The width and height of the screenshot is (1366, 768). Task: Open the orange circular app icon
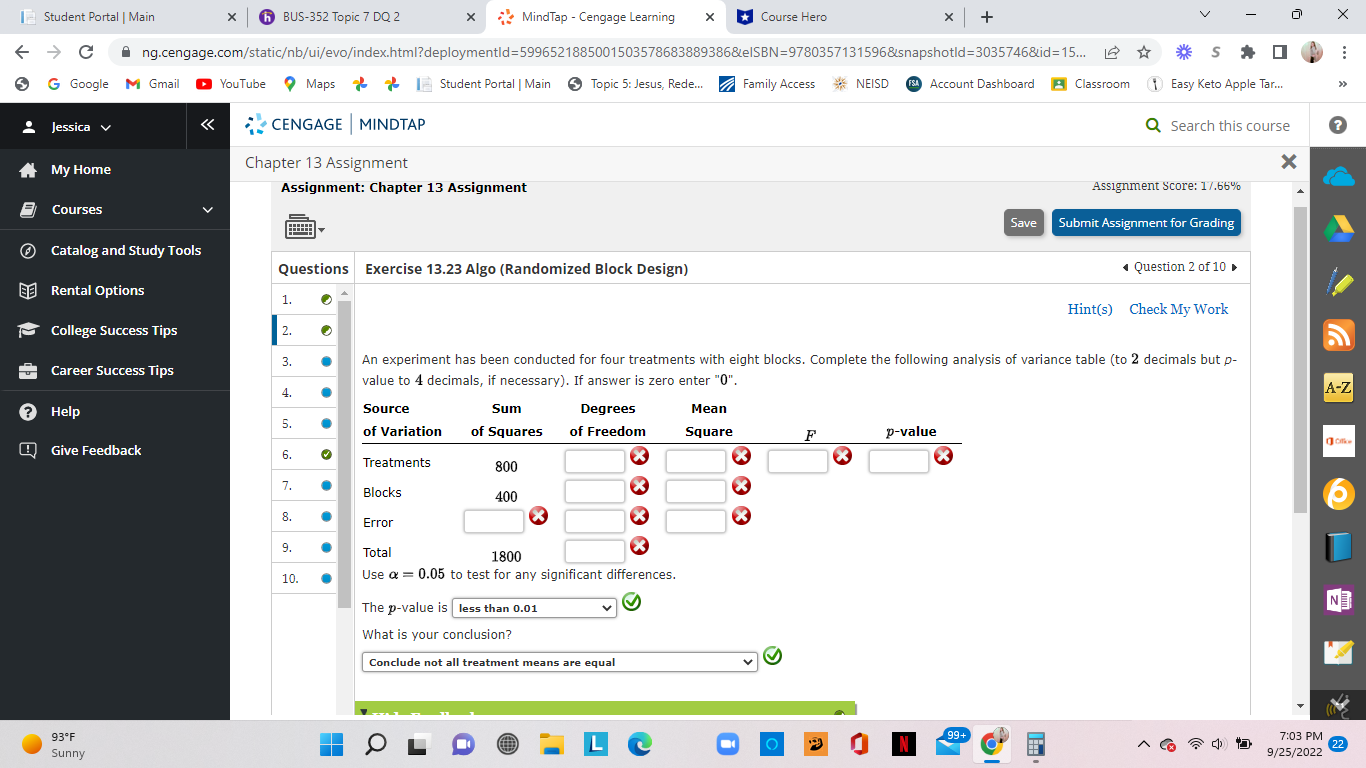coord(1339,493)
